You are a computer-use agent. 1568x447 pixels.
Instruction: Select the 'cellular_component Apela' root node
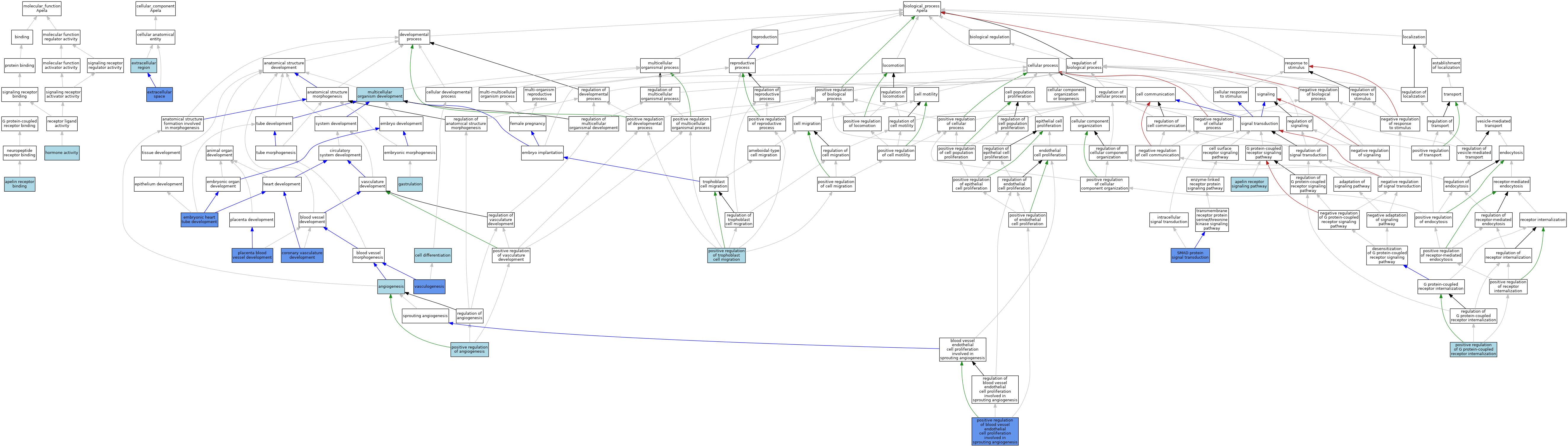coord(156,9)
